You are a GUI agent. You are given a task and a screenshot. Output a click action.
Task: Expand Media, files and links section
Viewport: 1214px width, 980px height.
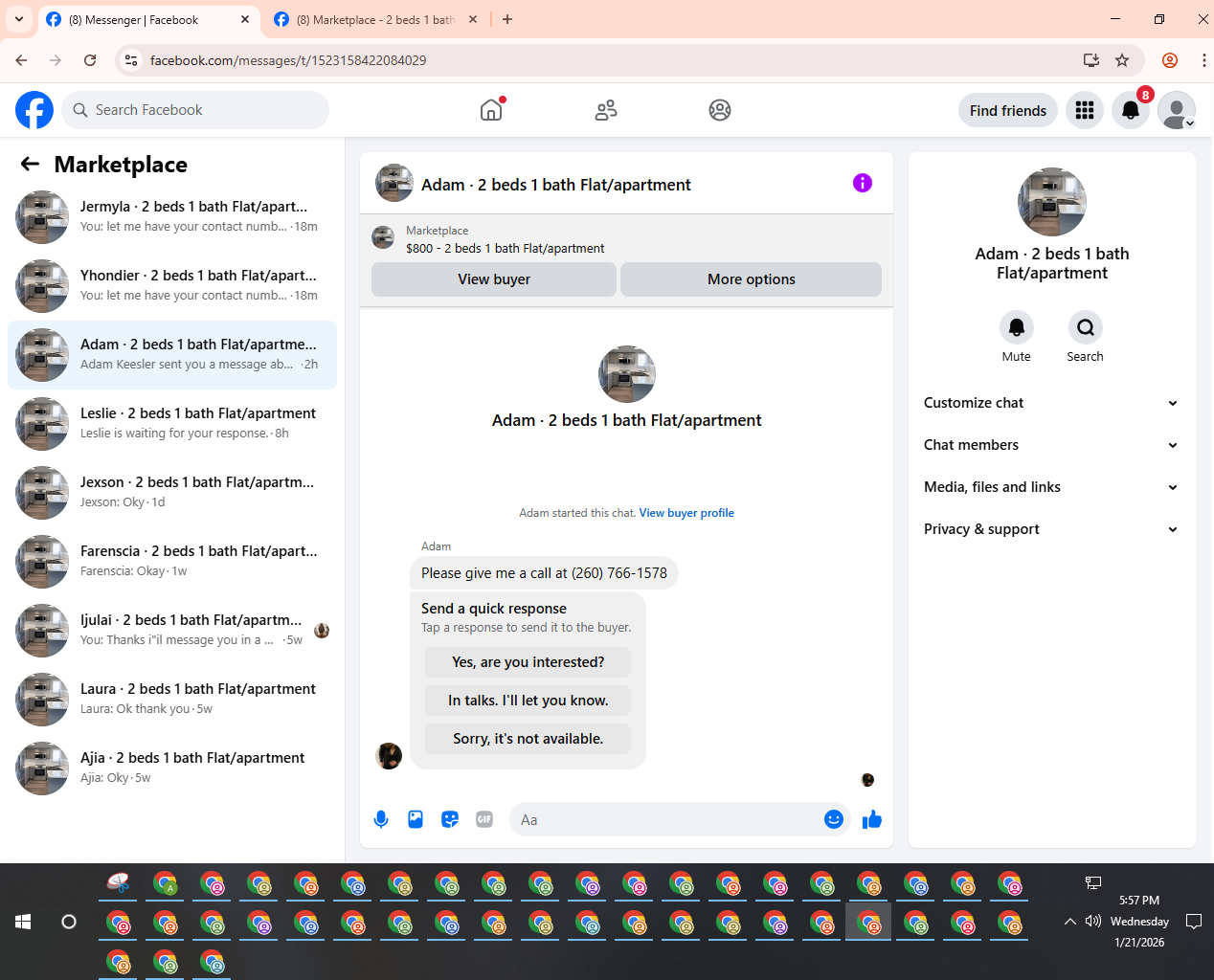click(1051, 487)
